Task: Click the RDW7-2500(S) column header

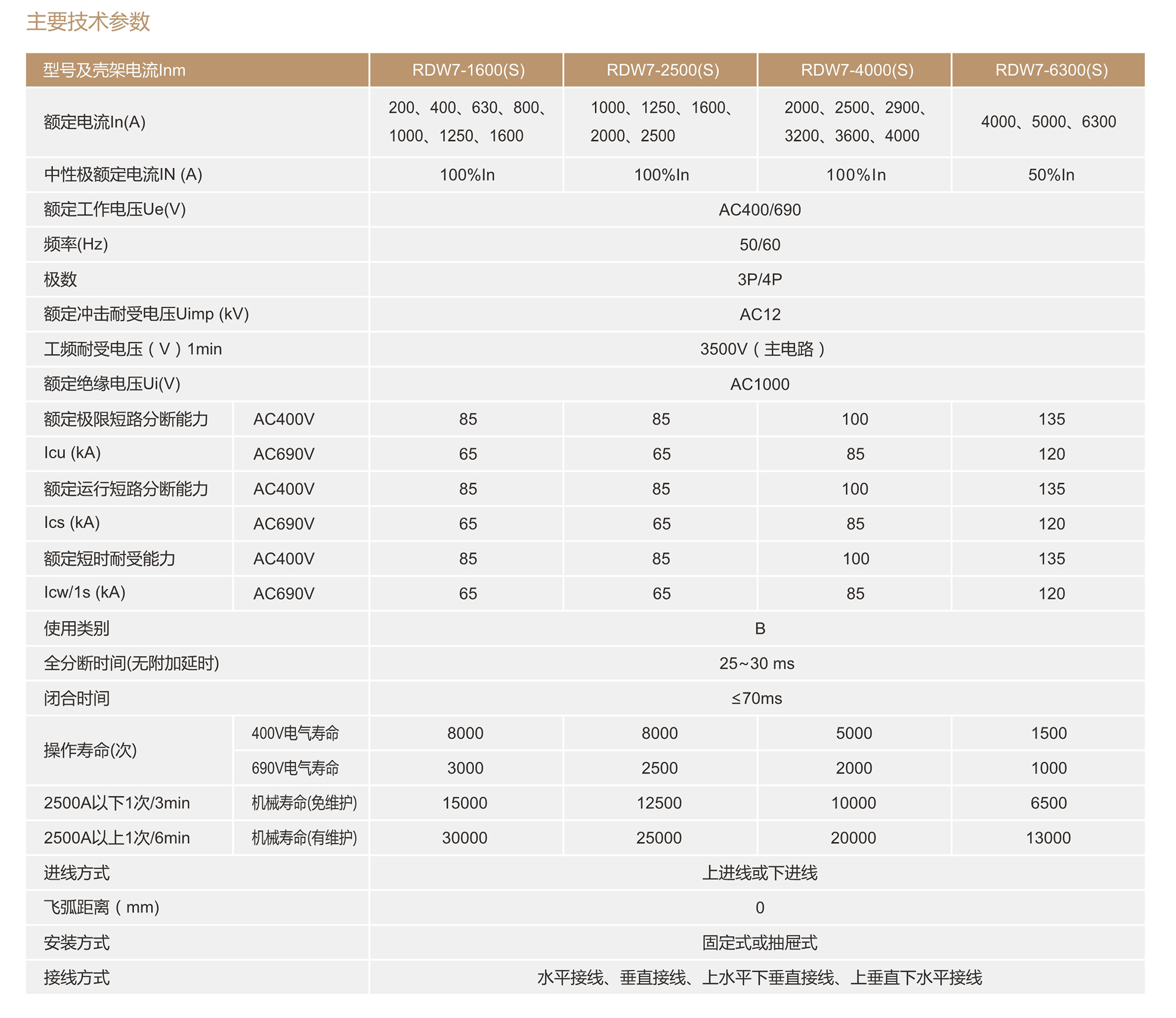Action: 663,70
